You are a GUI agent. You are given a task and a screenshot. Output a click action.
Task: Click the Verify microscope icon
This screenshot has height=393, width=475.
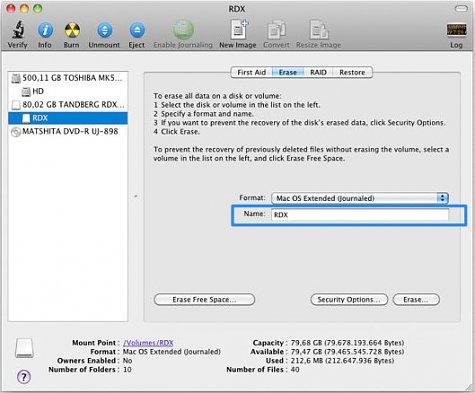(18, 30)
